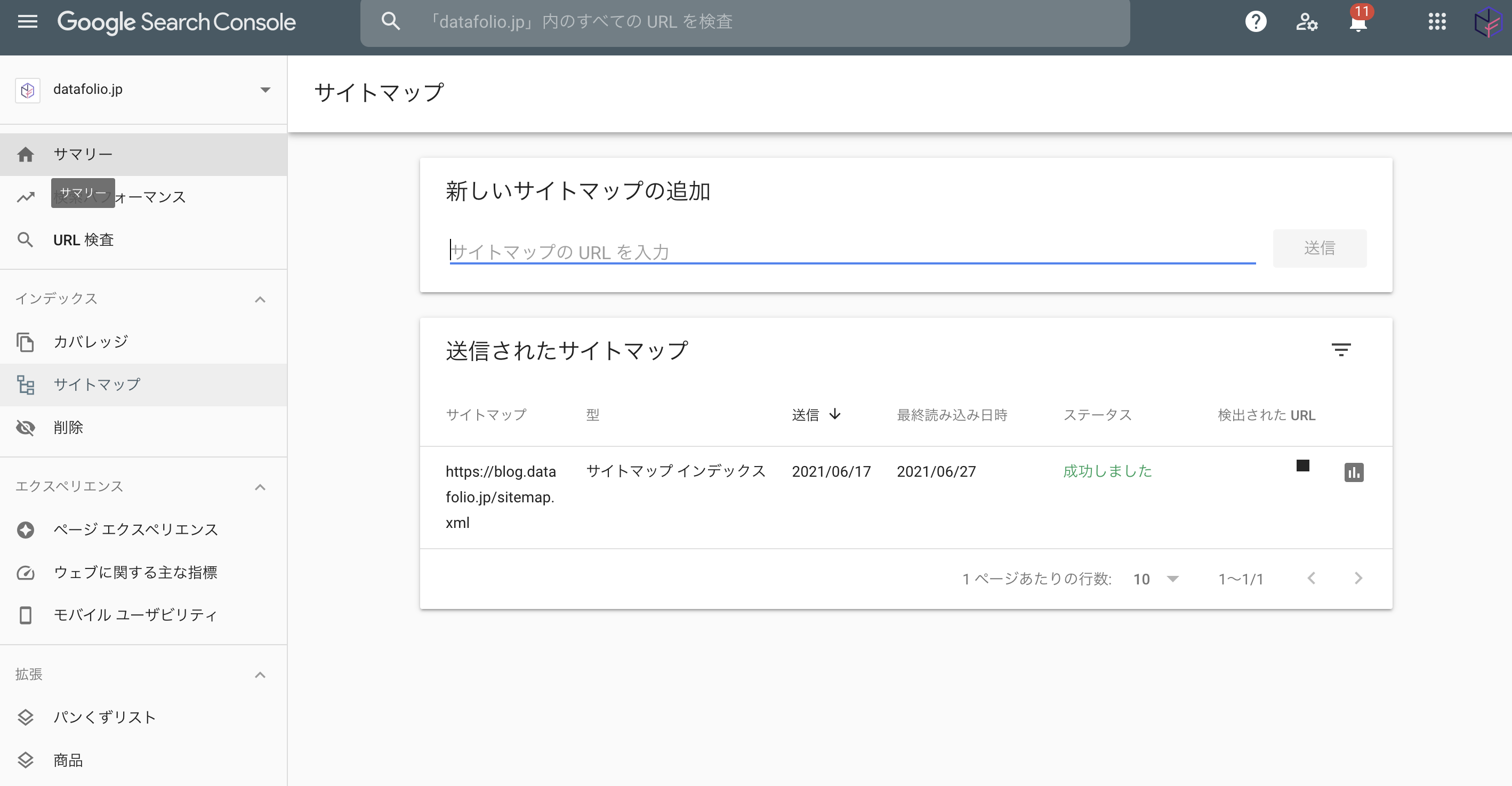
Task: Click the crossed-eye icon beside 削除
Action: [x=25, y=427]
